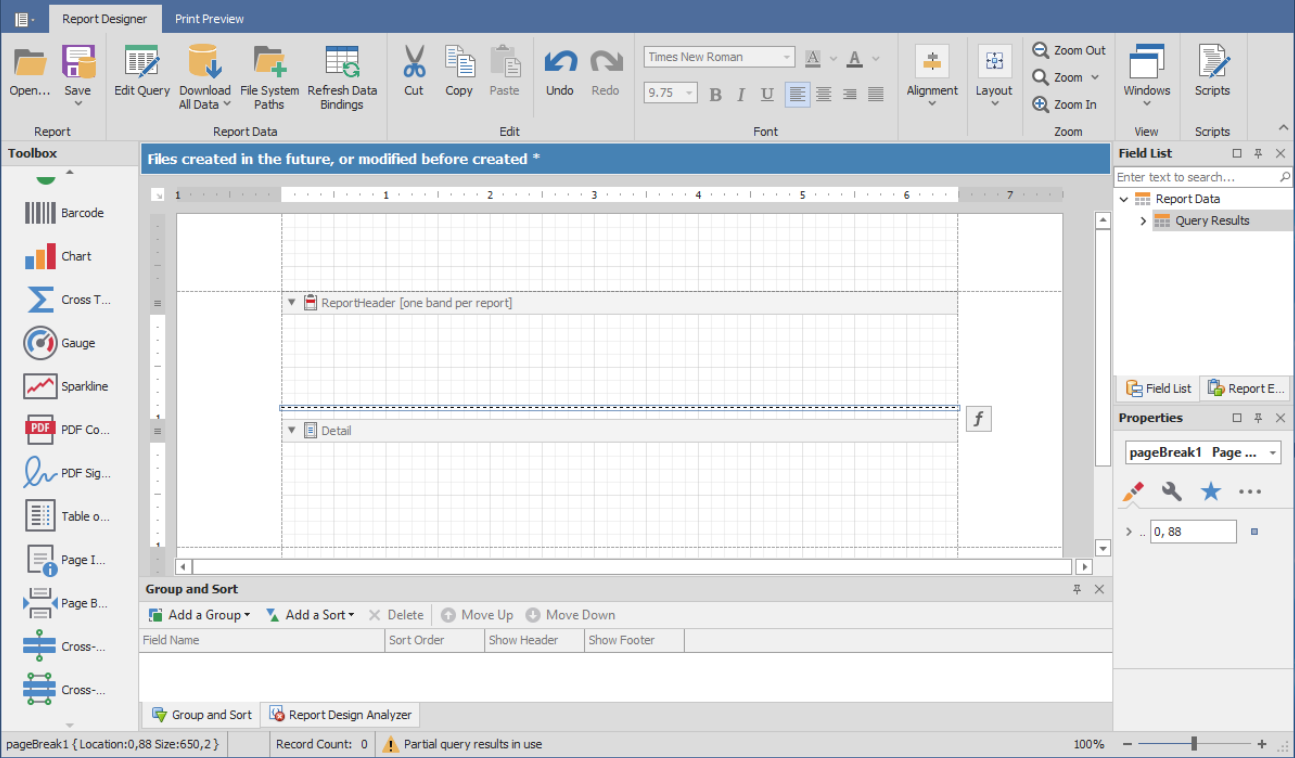The width and height of the screenshot is (1295, 758).
Task: Open the font name dropdown
Action: (786, 58)
